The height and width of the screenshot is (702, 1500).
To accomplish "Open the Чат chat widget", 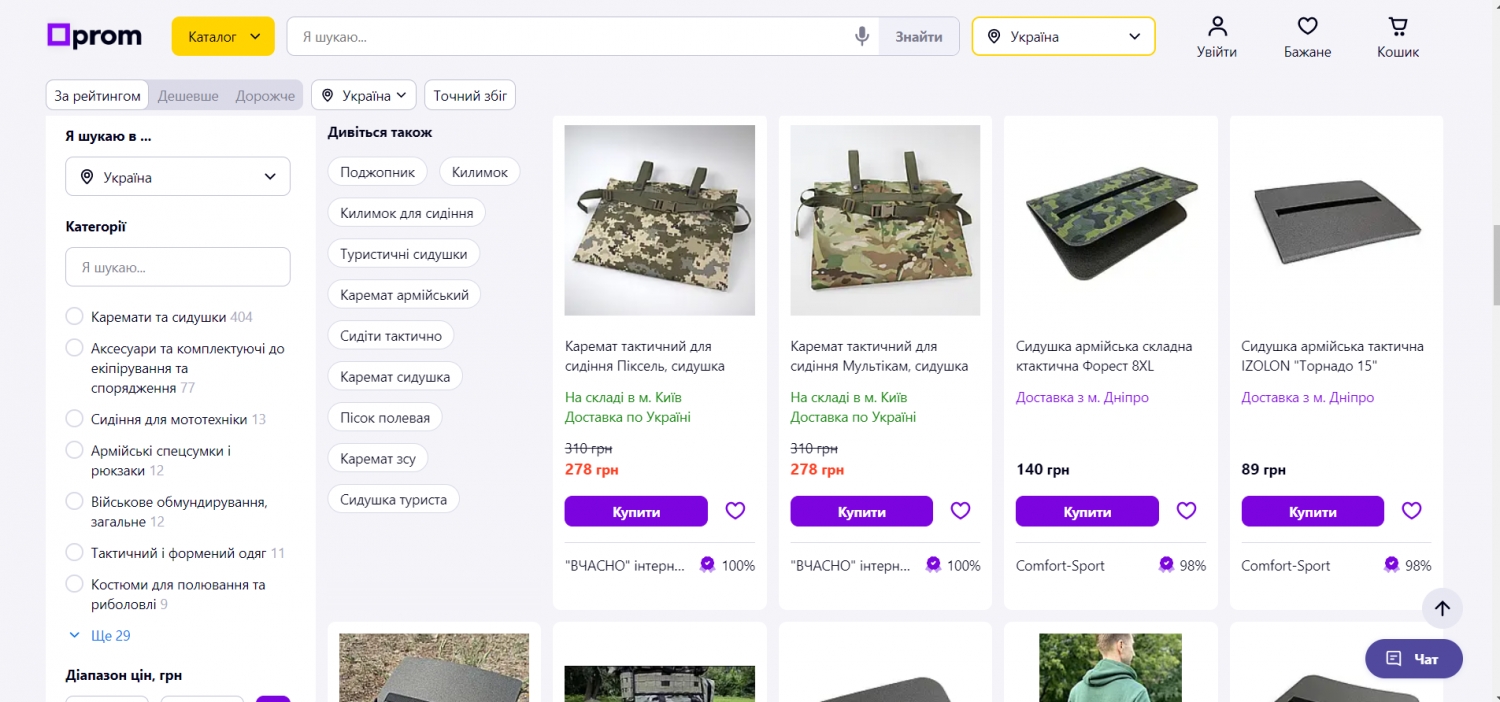I will [x=1413, y=659].
